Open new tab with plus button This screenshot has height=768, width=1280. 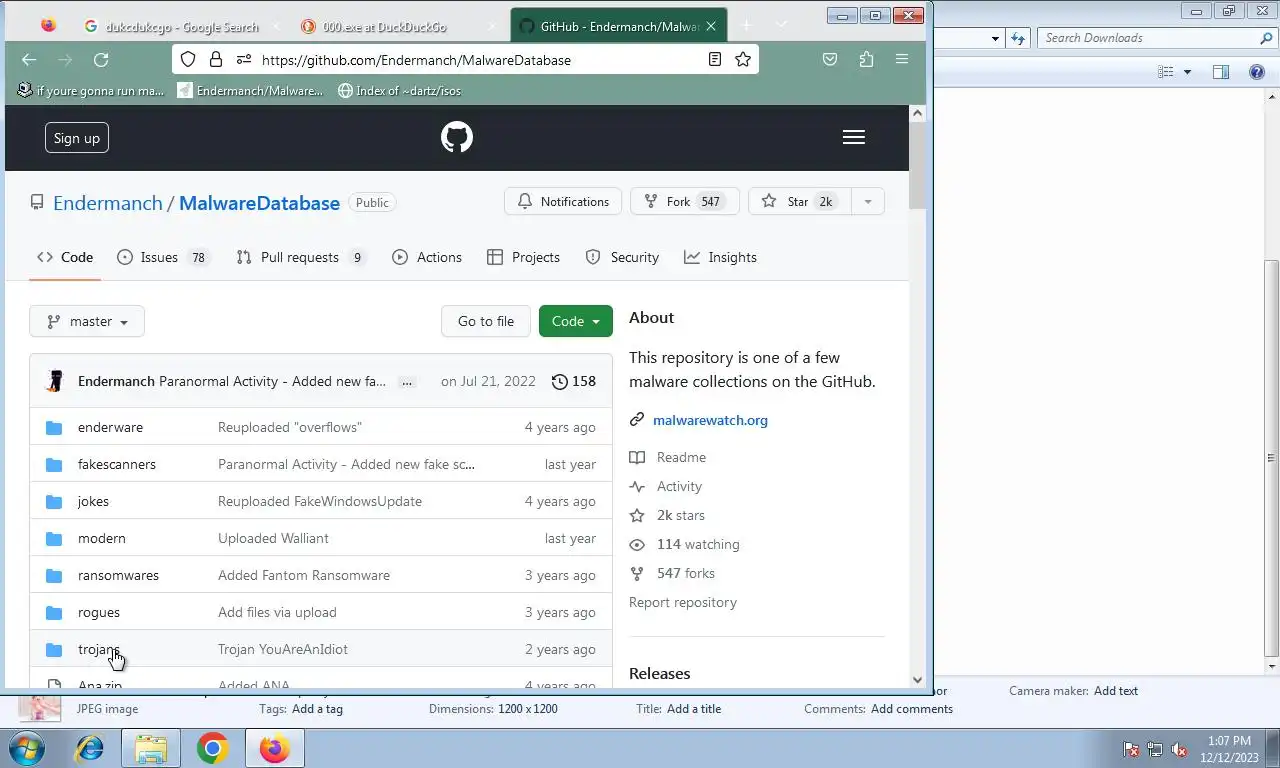[x=746, y=25]
